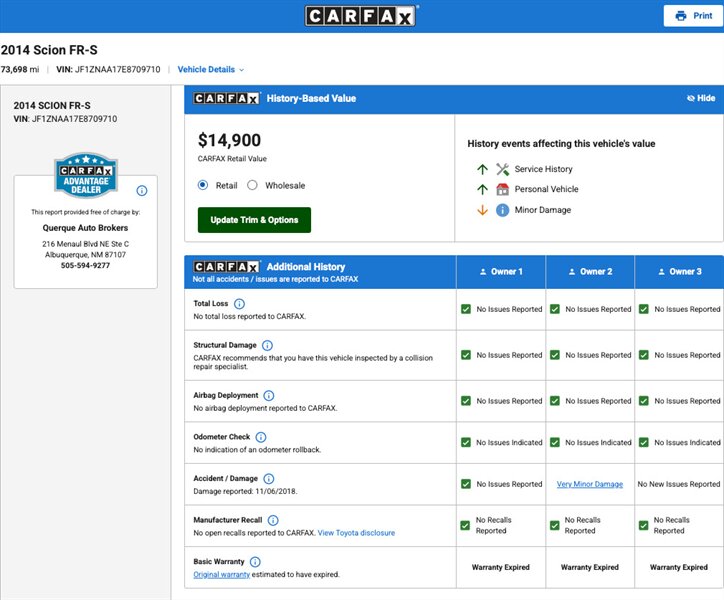Open Accident / Damage info icon
724x600 pixels.
pyautogui.click(x=269, y=479)
